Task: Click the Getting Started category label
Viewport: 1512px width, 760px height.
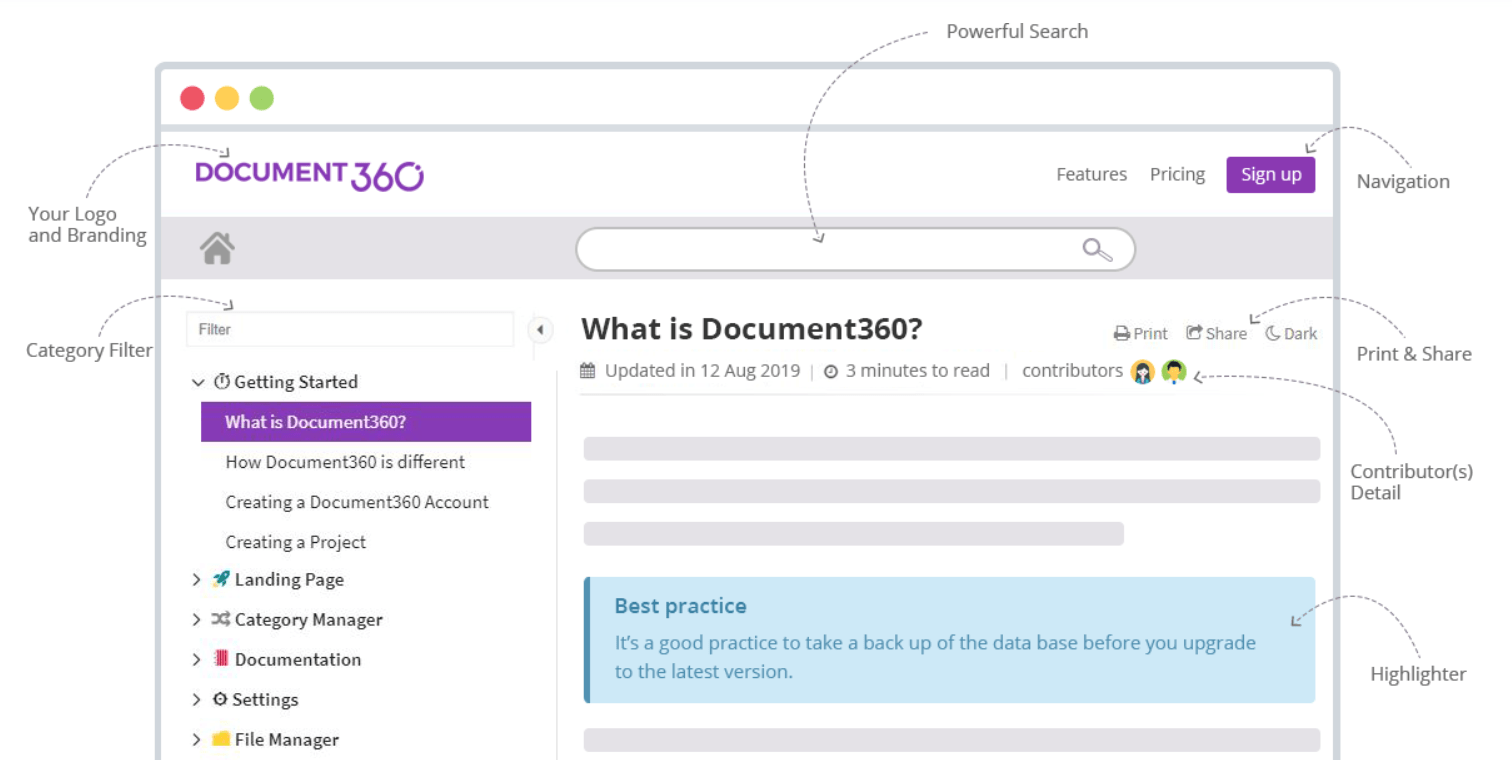Action: coord(296,382)
